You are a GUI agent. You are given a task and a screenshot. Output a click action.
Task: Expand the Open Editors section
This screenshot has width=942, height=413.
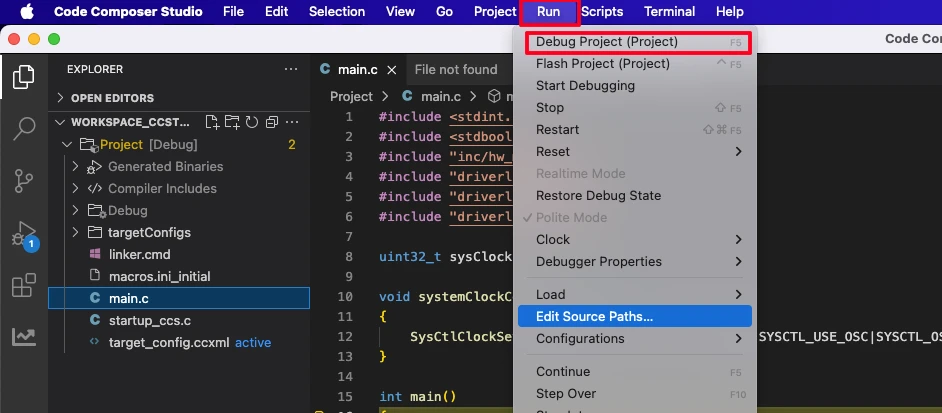click(112, 98)
